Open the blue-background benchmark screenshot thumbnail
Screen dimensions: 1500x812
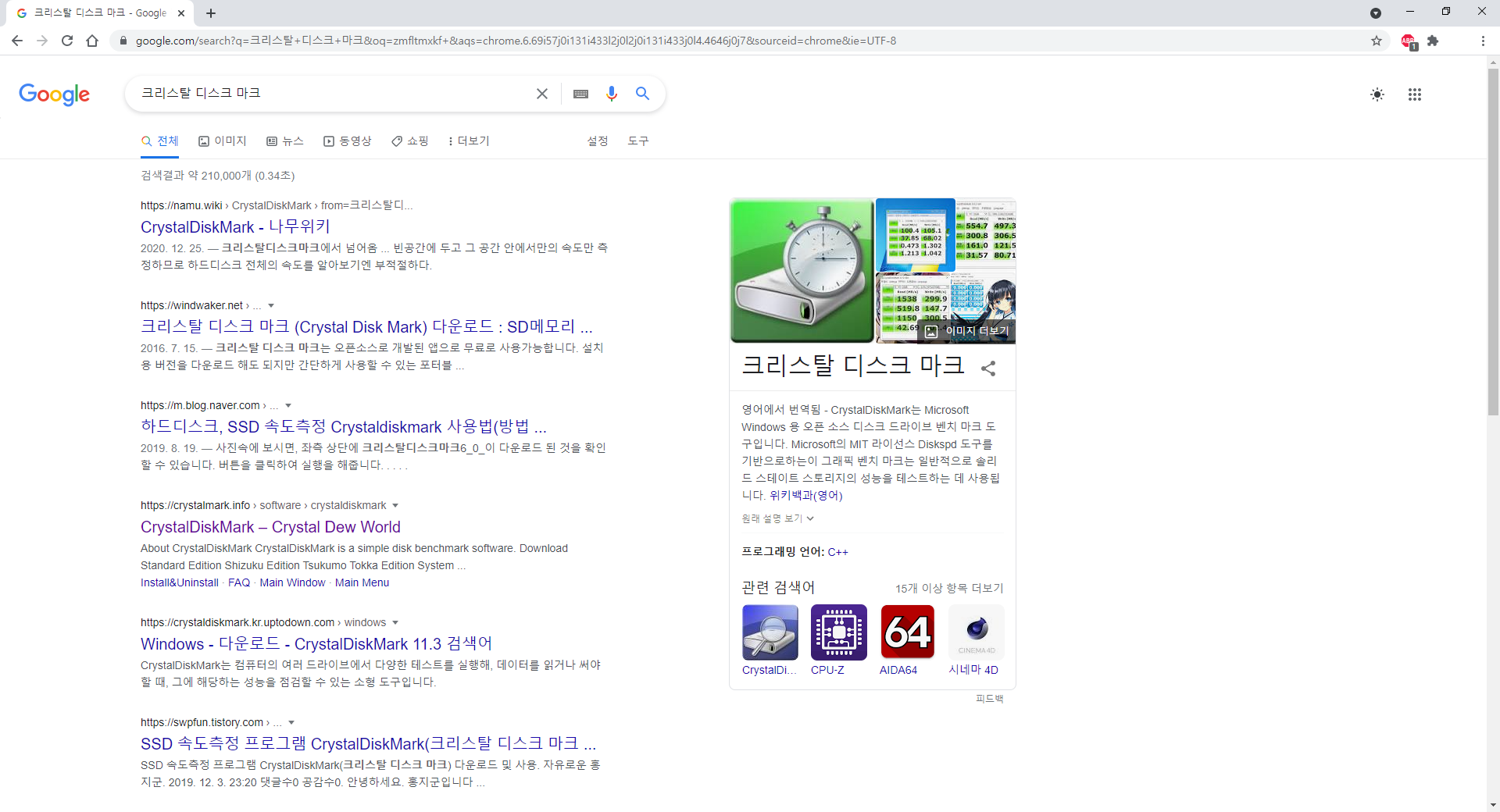coord(915,234)
